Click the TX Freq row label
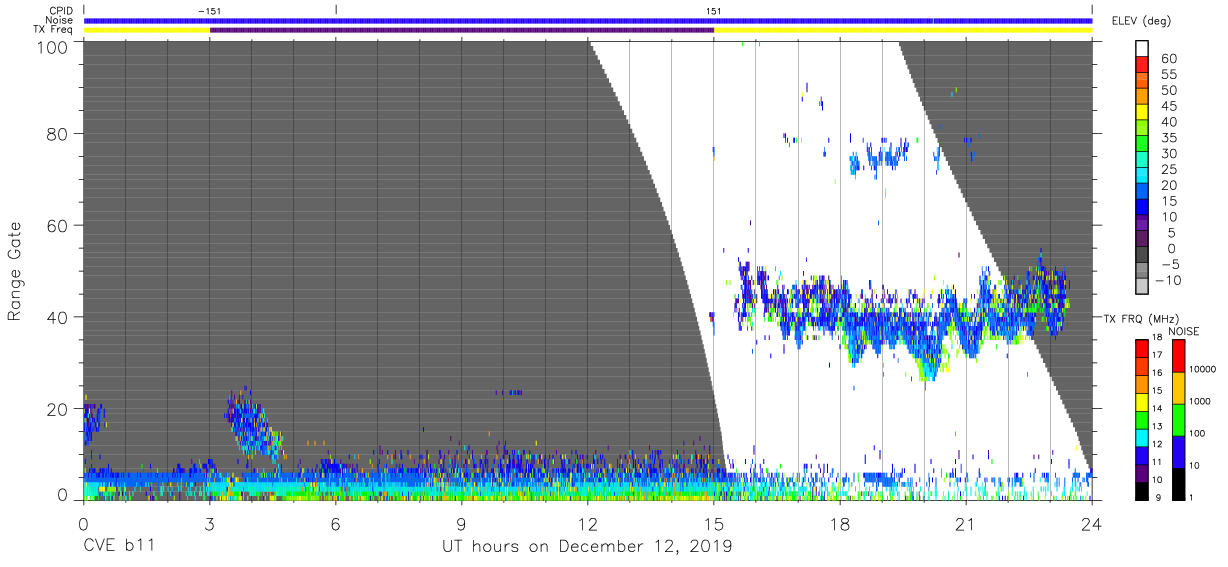The image size is (1228, 567). 55,30
